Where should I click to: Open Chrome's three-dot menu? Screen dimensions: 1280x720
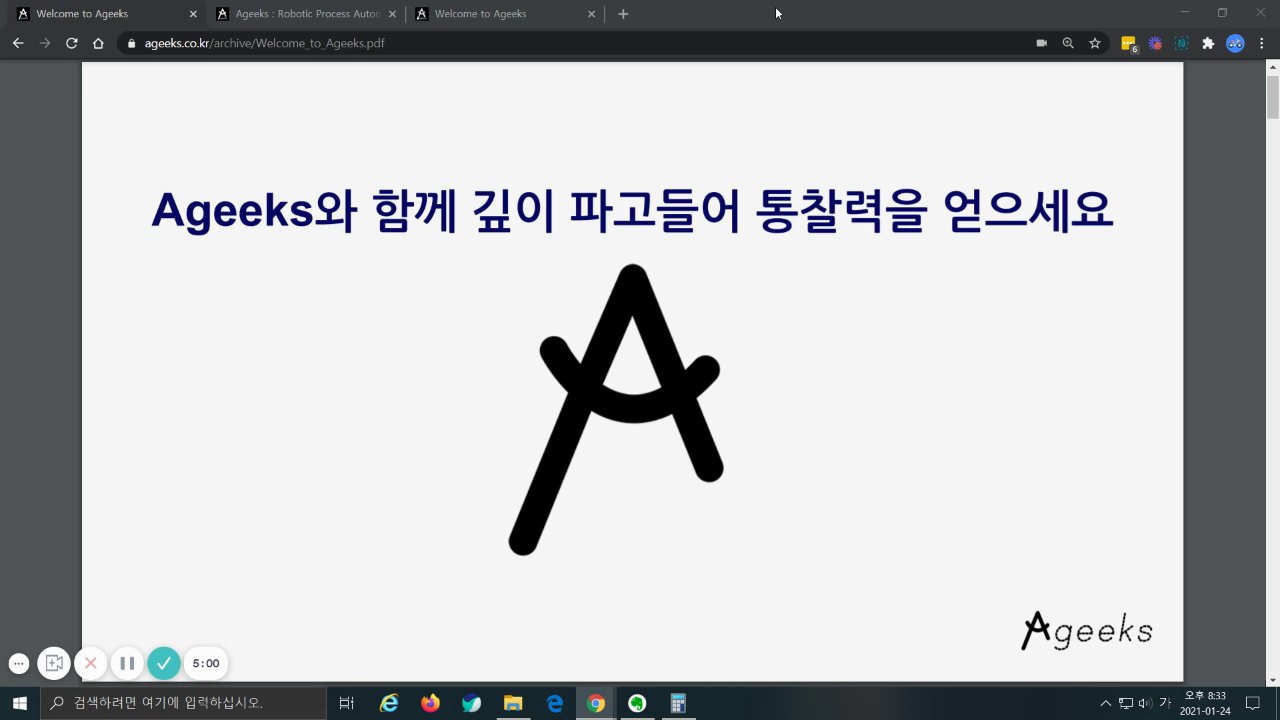pos(1262,43)
